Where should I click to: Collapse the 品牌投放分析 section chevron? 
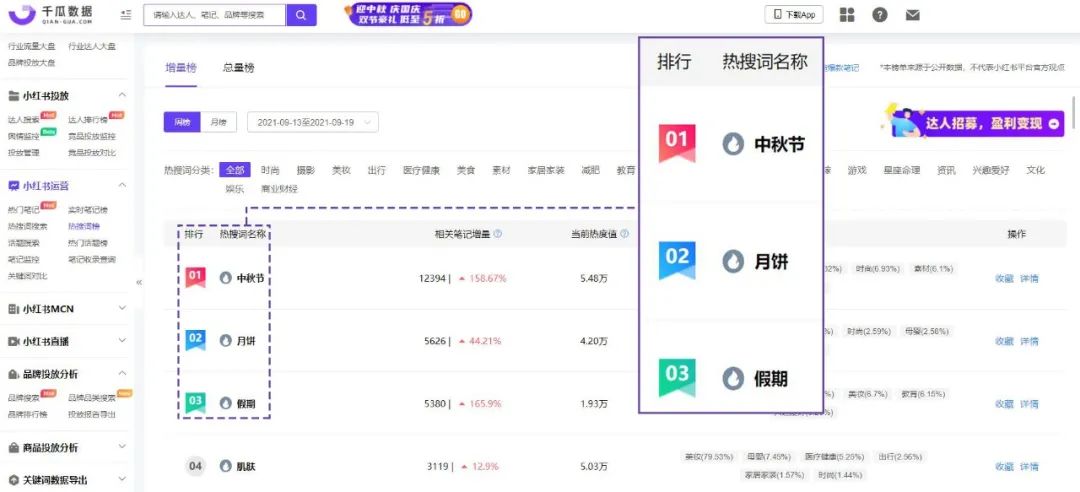122,373
